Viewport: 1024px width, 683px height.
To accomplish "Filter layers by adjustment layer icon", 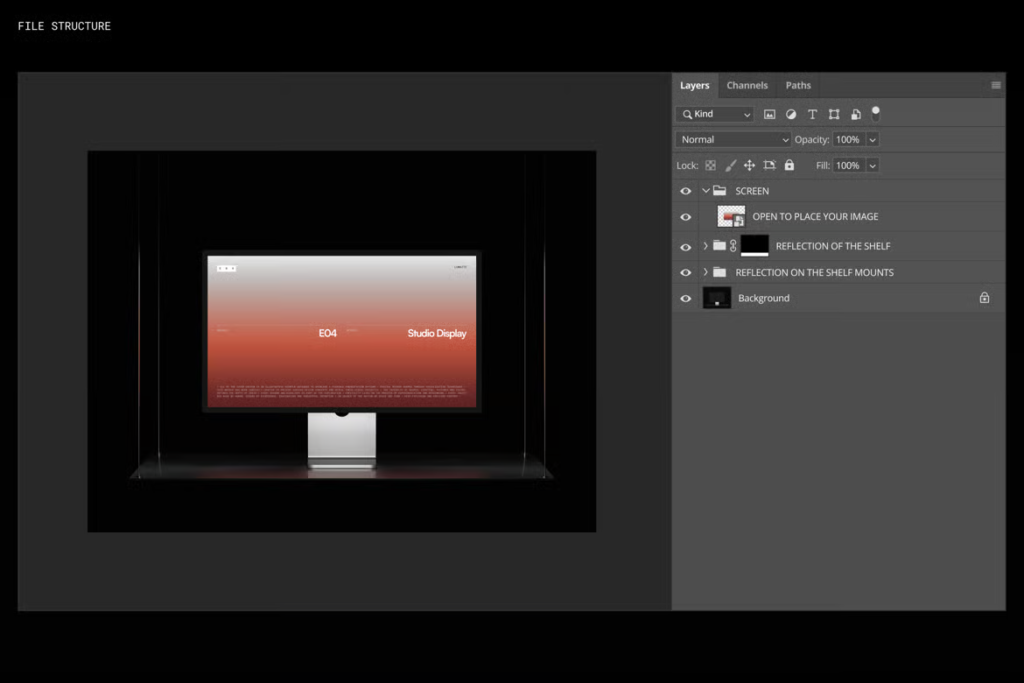I will (791, 115).
